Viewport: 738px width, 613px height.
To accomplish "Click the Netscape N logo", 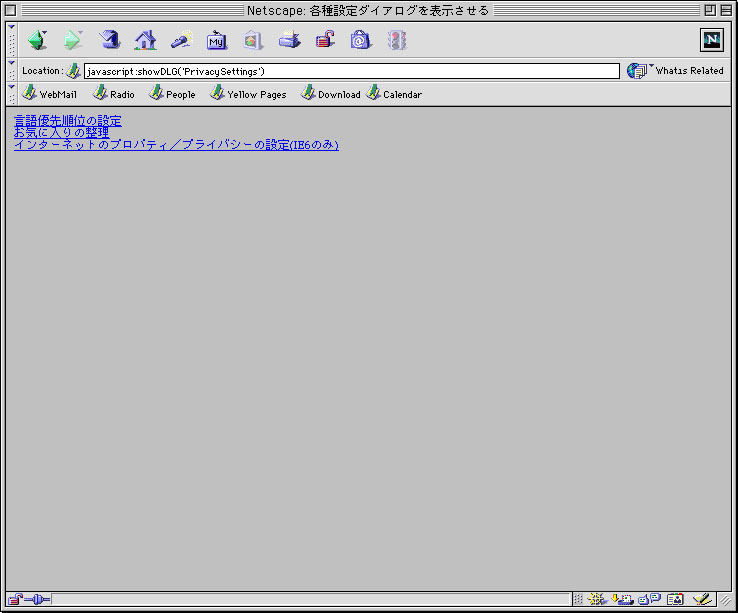I will coord(711,40).
